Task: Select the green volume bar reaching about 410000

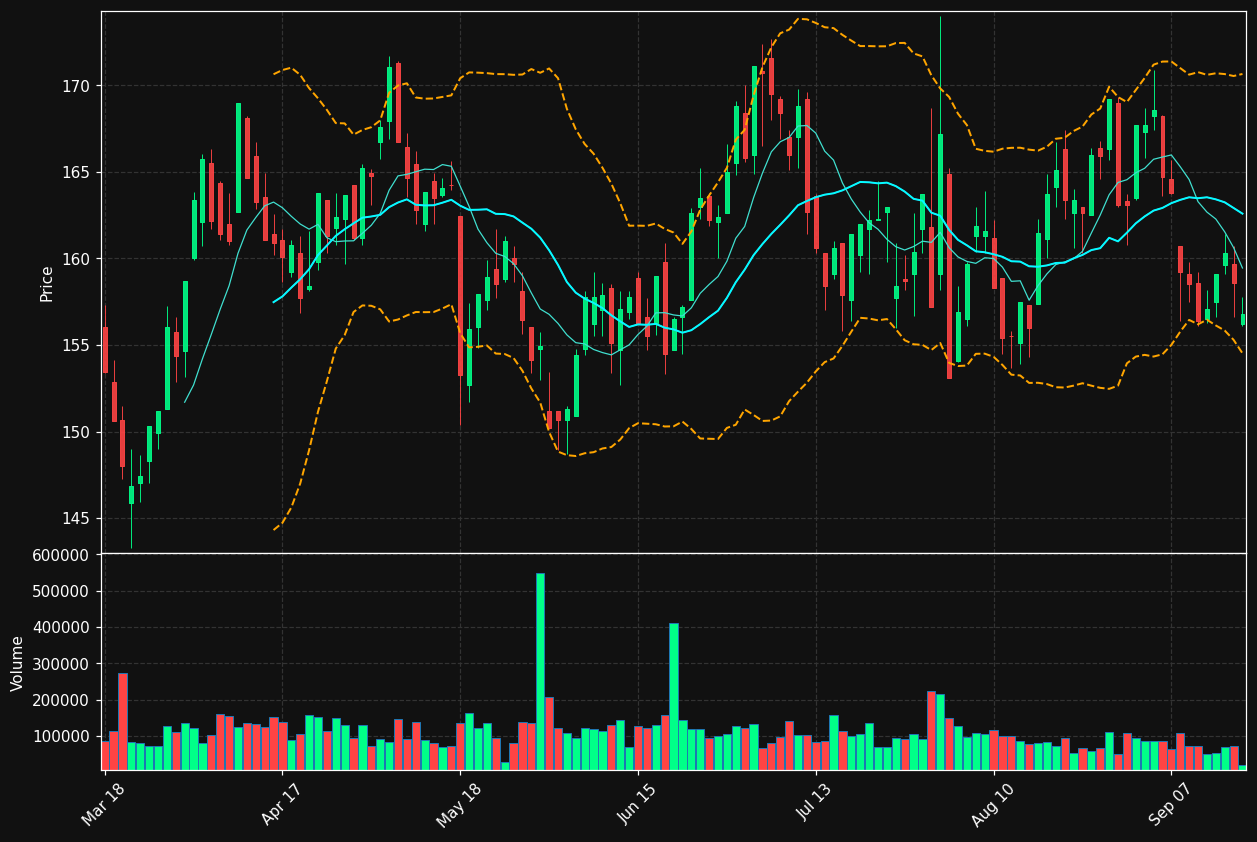Action: [x=674, y=697]
